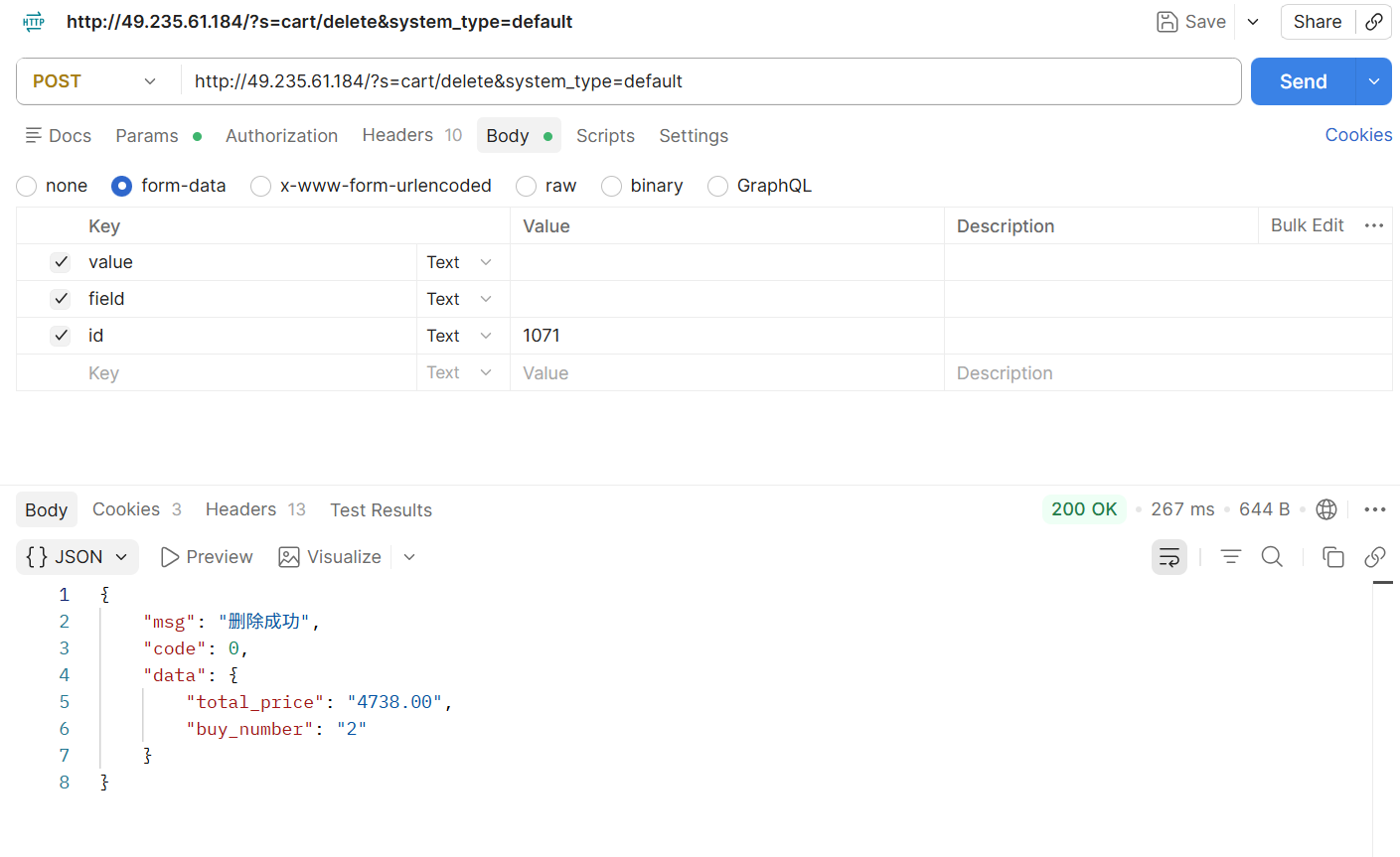Click the 644 B response size
The width and height of the screenshot is (1400, 857).
[x=1264, y=509]
